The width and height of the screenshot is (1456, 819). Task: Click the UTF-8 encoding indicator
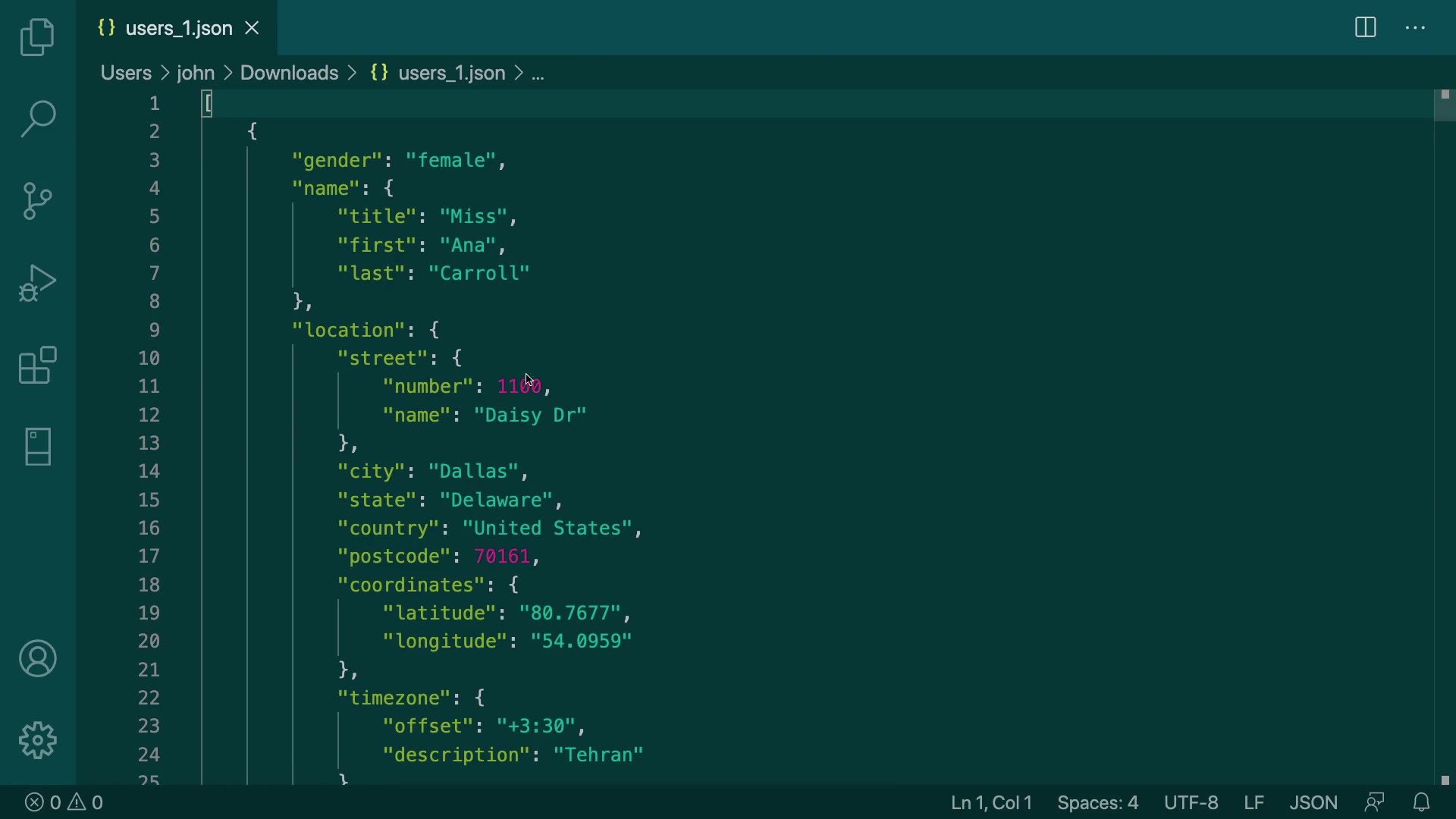tap(1191, 802)
